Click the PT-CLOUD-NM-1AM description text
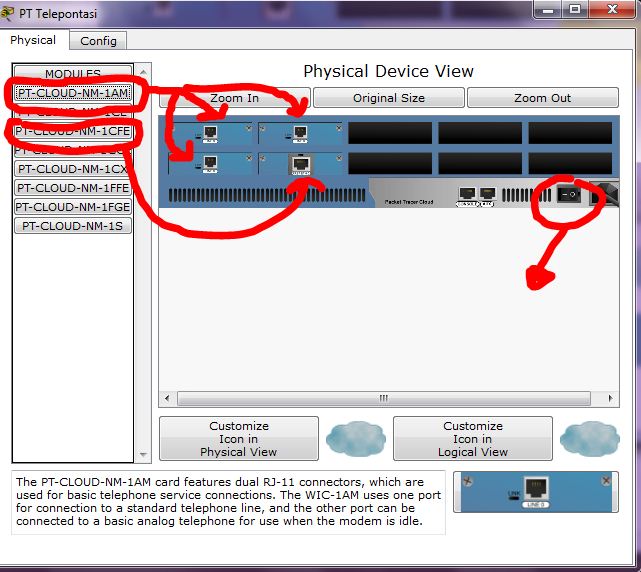The width and height of the screenshot is (641, 572). (x=228, y=502)
